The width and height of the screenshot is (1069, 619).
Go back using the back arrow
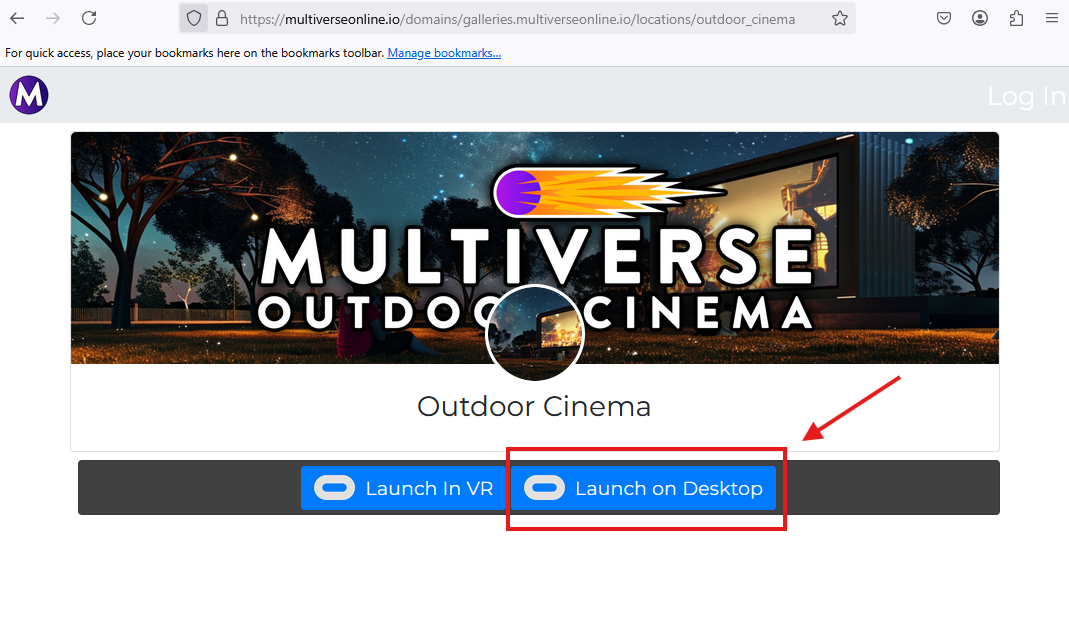(x=16, y=17)
